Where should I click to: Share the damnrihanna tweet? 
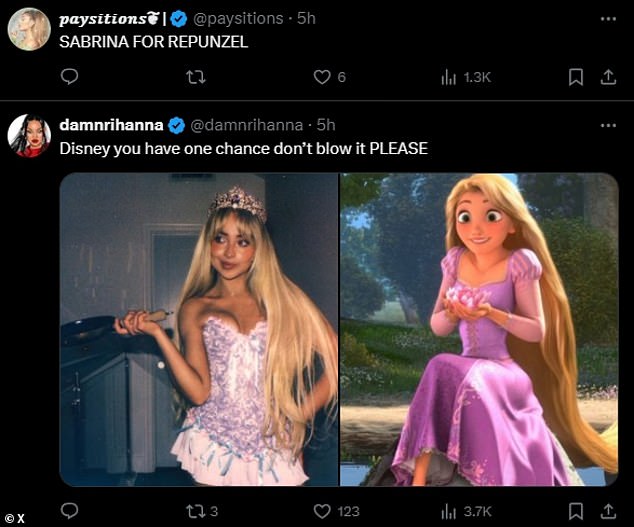(608, 511)
